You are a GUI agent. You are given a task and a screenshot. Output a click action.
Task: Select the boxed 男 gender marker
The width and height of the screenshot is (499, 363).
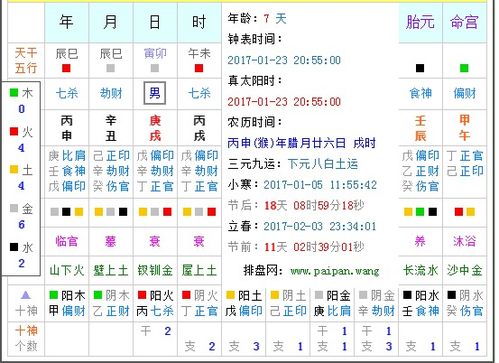coord(155,93)
